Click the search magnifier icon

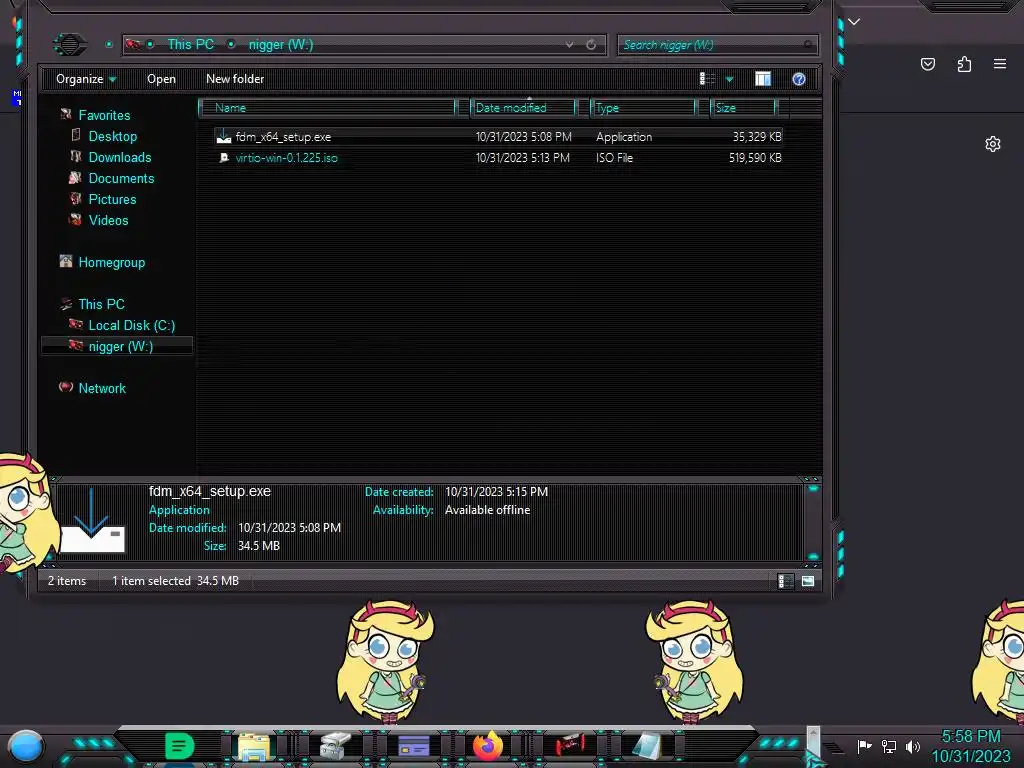[x=808, y=44]
